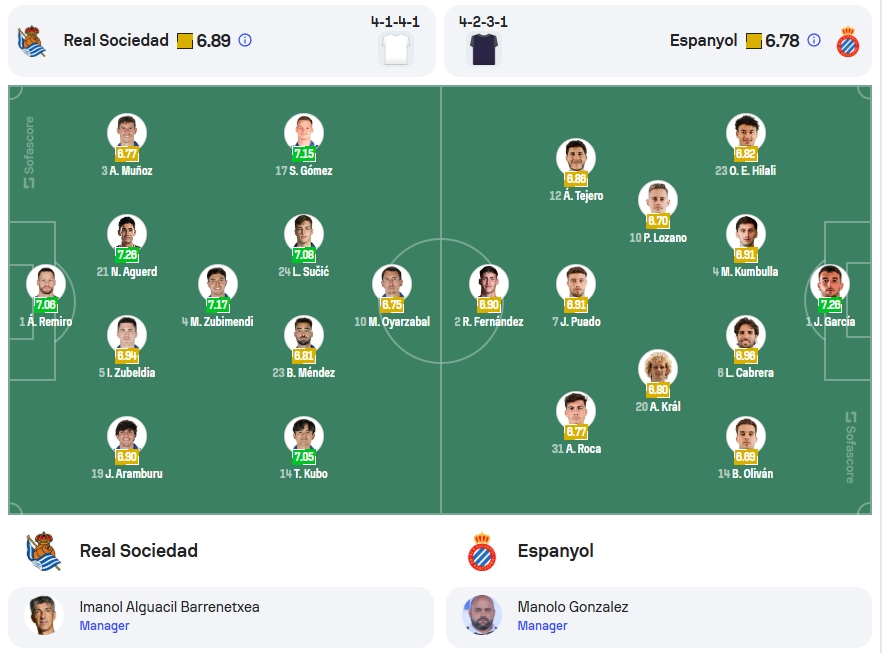
Task: Click the Real Sociedad crest below the pitch
Action: tap(43, 551)
